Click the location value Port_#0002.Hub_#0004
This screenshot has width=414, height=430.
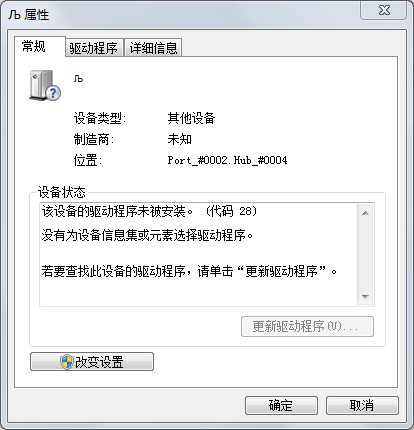pos(227,160)
